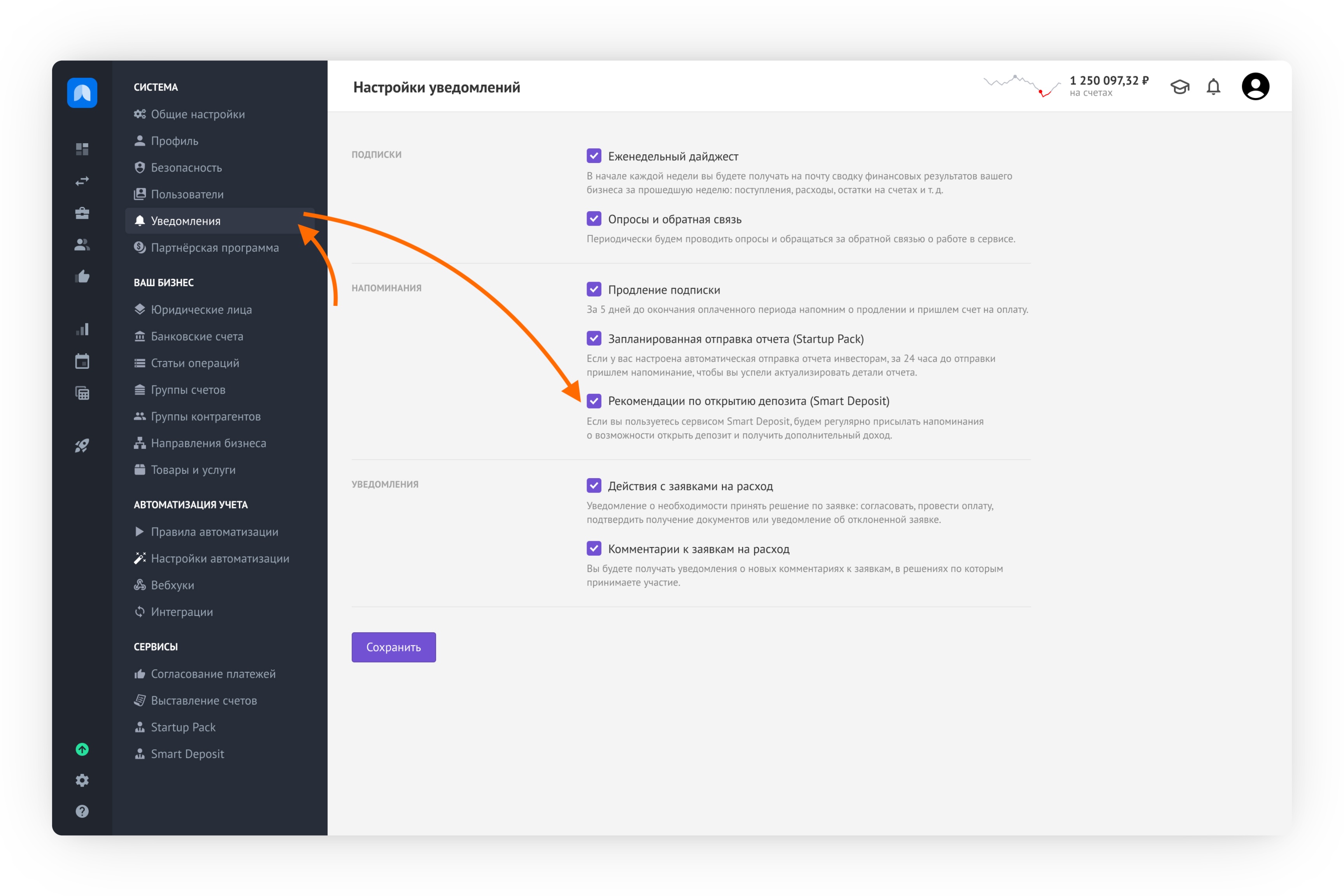The image size is (1344, 896).
Task: Click the Настройки уведомлений page title
Action: (x=436, y=88)
